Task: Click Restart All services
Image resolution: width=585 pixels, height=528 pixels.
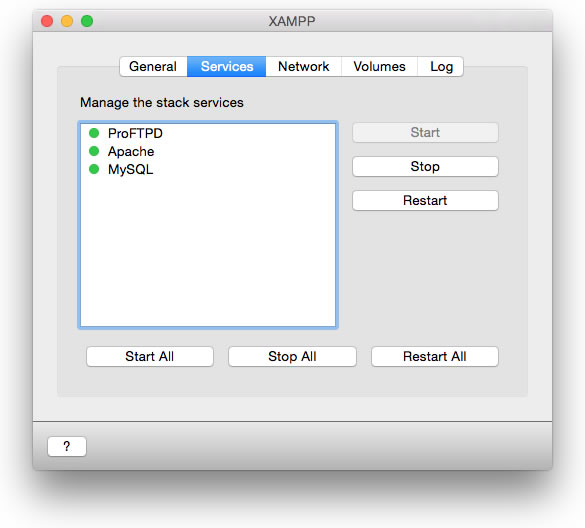Action: point(435,356)
